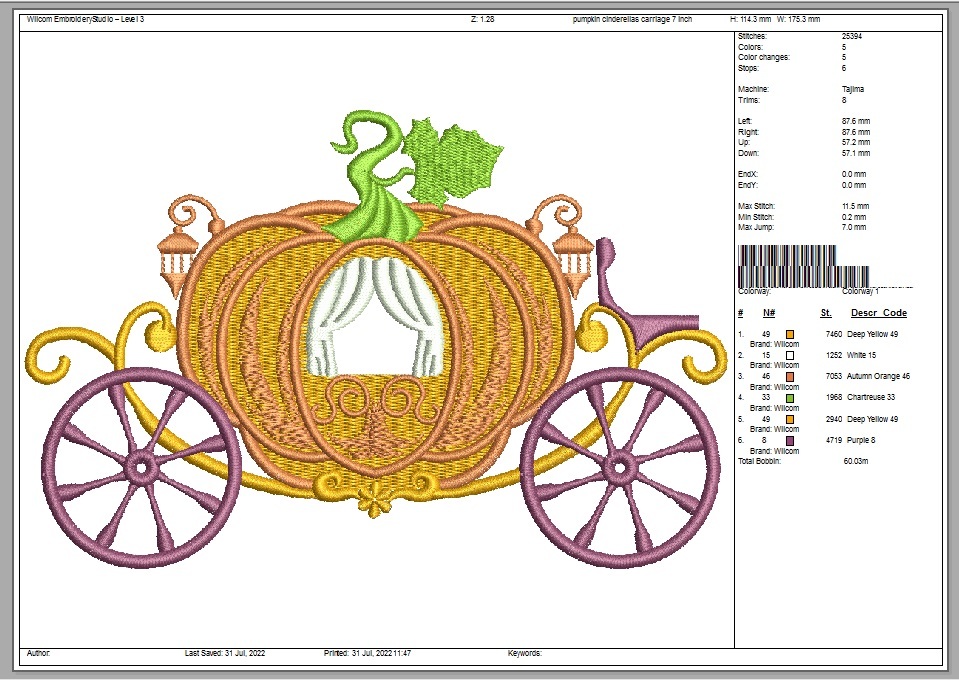
Task: Click the 'N#' column header
Action: point(769,313)
